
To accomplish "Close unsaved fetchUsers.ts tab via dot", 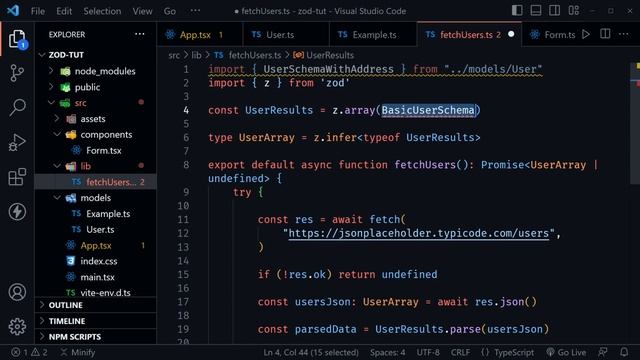I will click(x=511, y=34).
